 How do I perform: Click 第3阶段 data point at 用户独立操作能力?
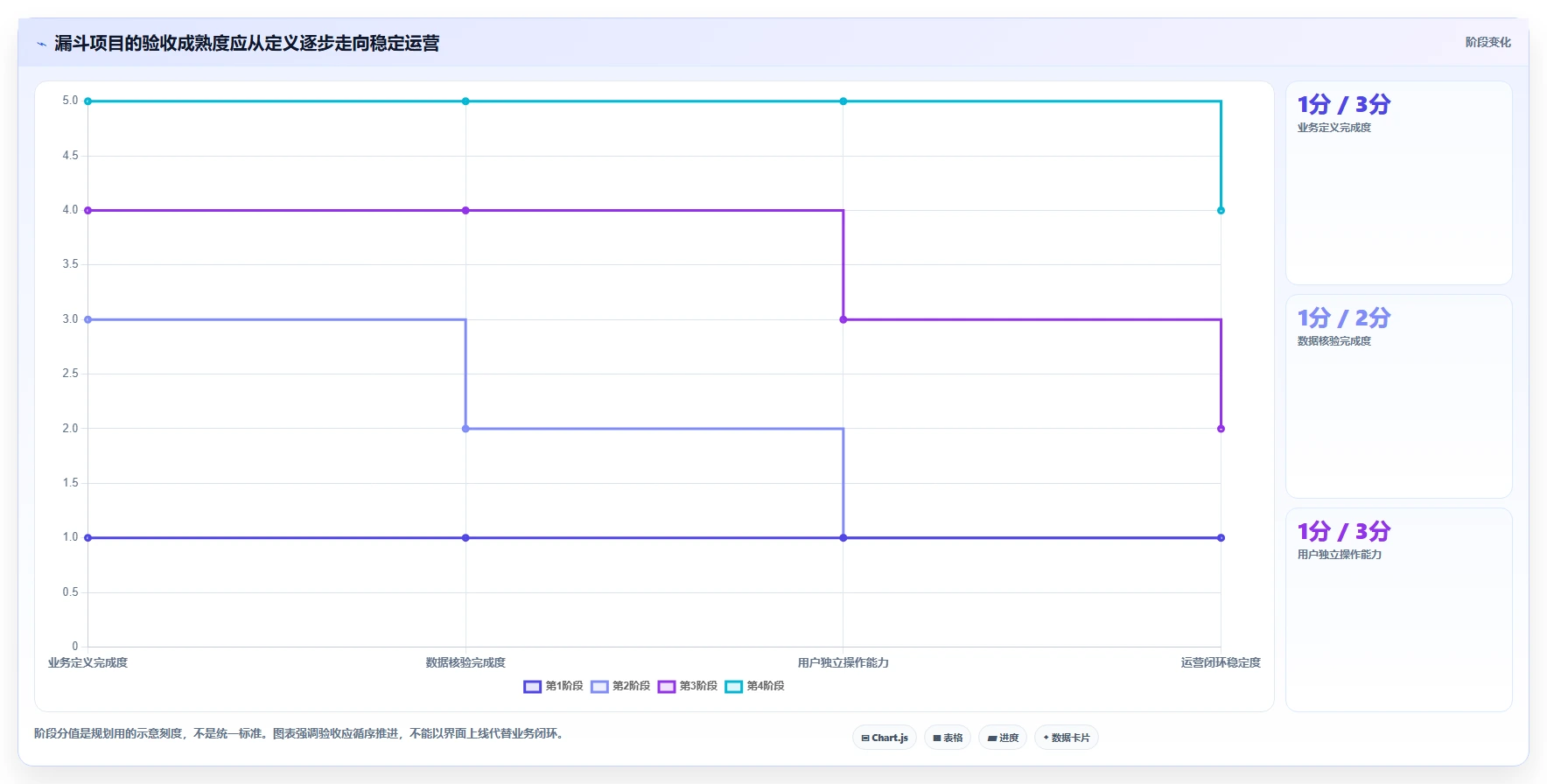point(843,319)
